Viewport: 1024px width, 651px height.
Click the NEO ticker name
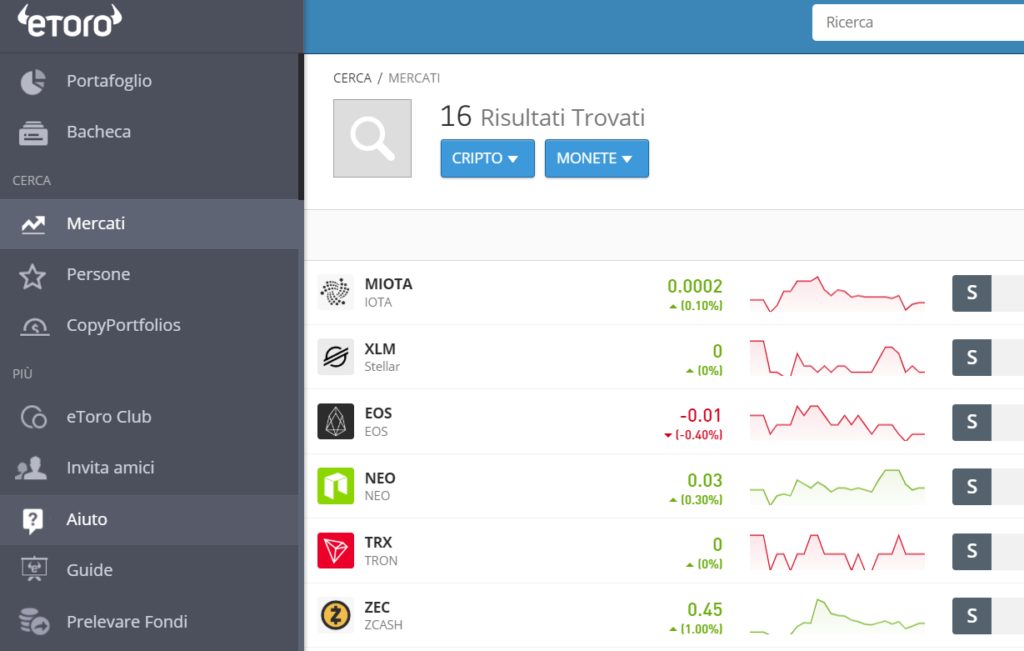tap(380, 478)
